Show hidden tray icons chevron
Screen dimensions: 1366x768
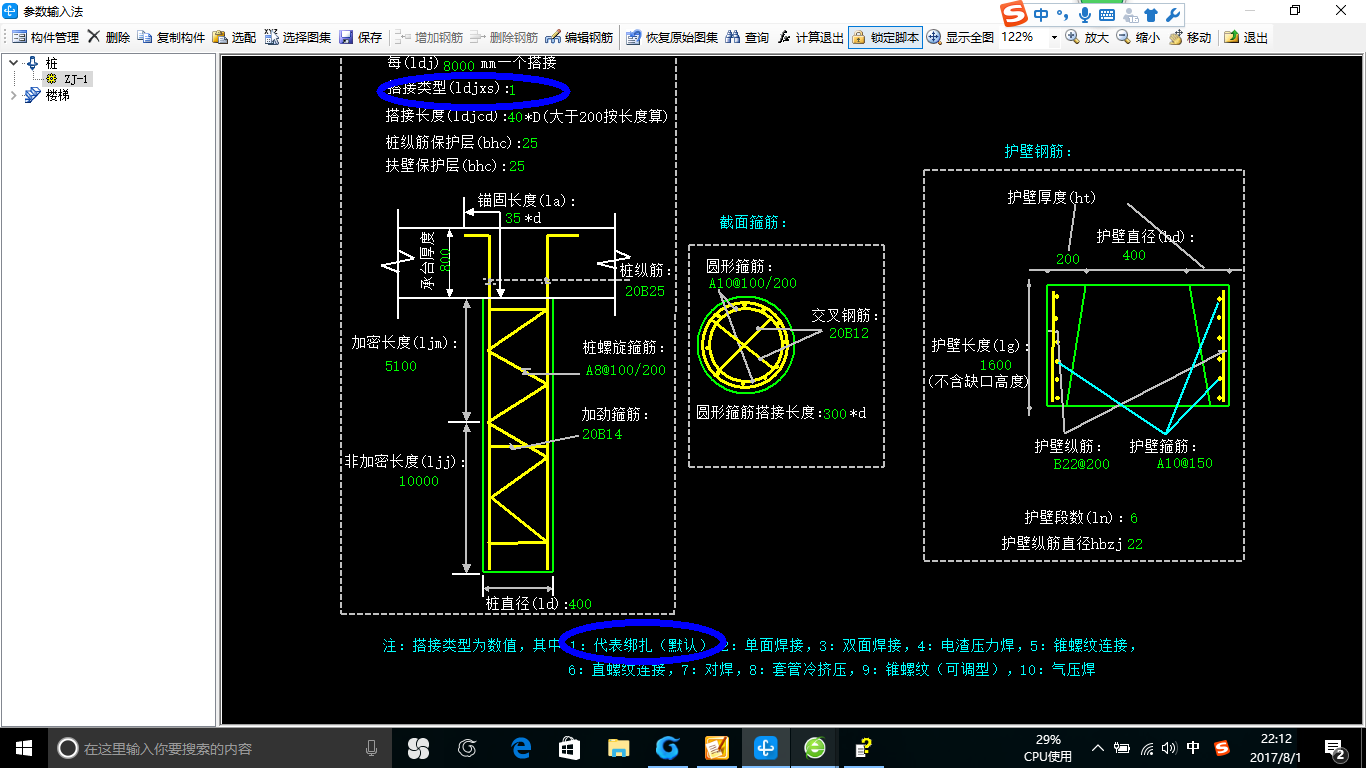[1098, 748]
